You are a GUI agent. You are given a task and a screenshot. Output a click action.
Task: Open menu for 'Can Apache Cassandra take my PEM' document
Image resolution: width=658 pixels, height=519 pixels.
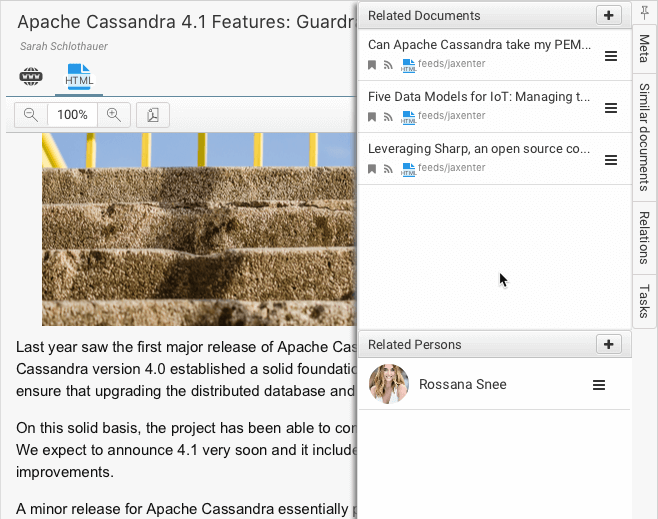(611, 56)
